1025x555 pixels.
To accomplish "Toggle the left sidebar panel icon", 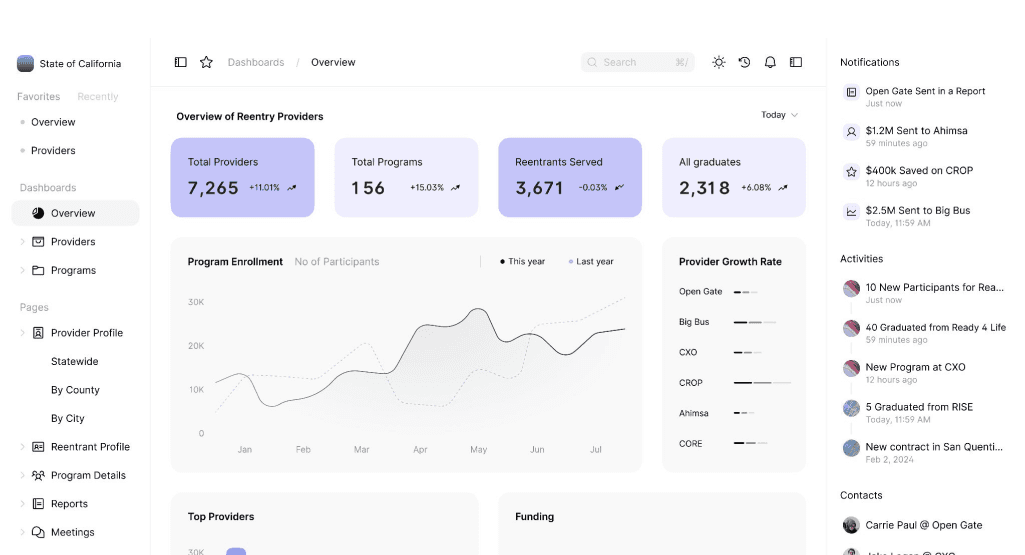I will point(180,62).
